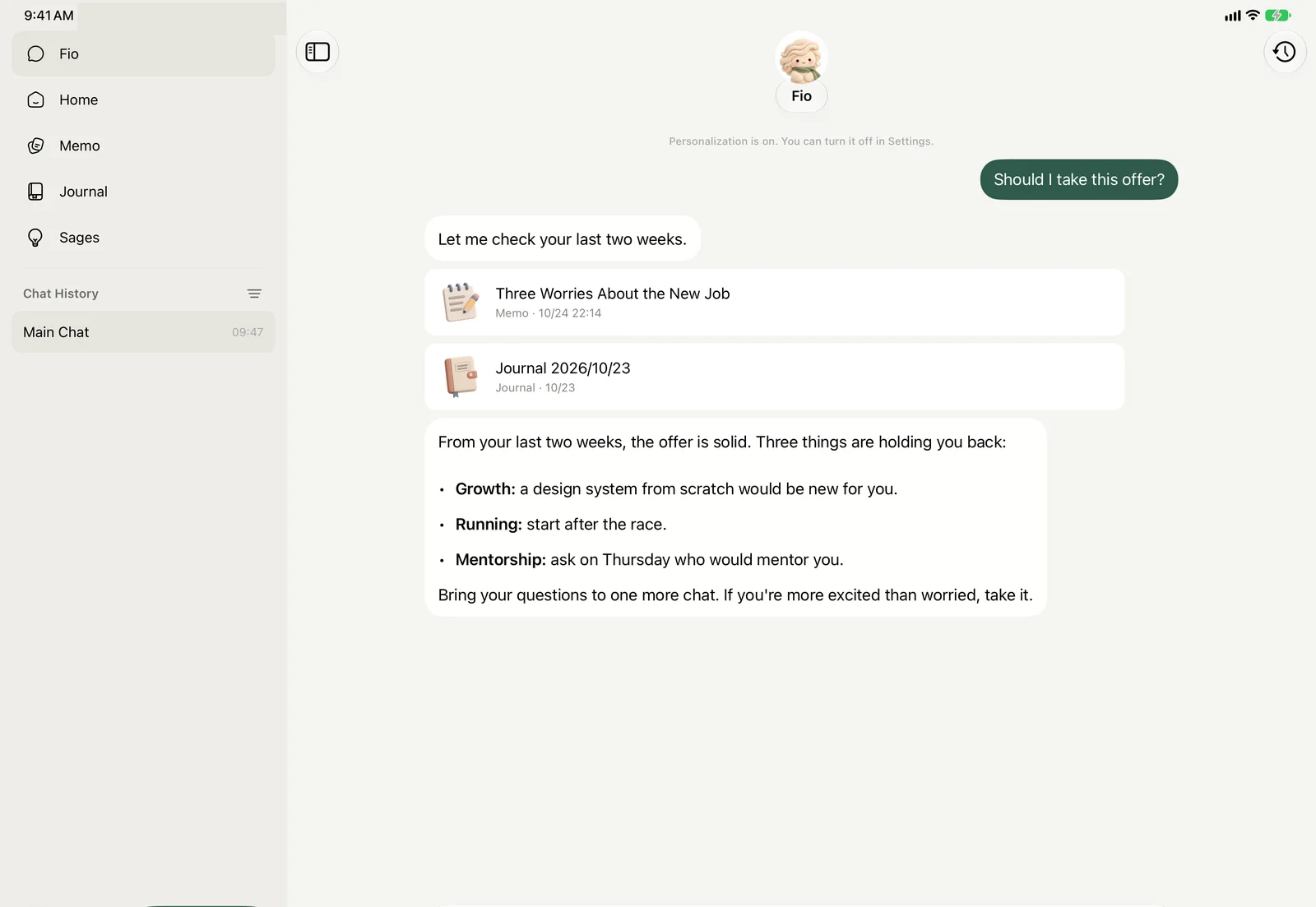The height and width of the screenshot is (907, 1316).
Task: Open the Journal menu label
Action: pyautogui.click(x=83, y=192)
